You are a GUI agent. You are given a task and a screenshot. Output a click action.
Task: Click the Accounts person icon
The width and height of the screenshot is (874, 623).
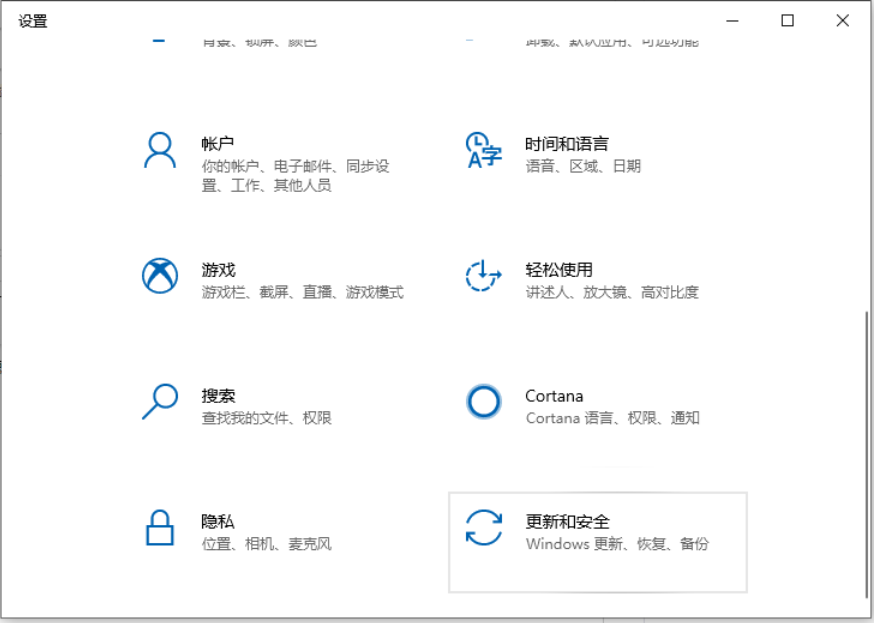tap(160, 150)
